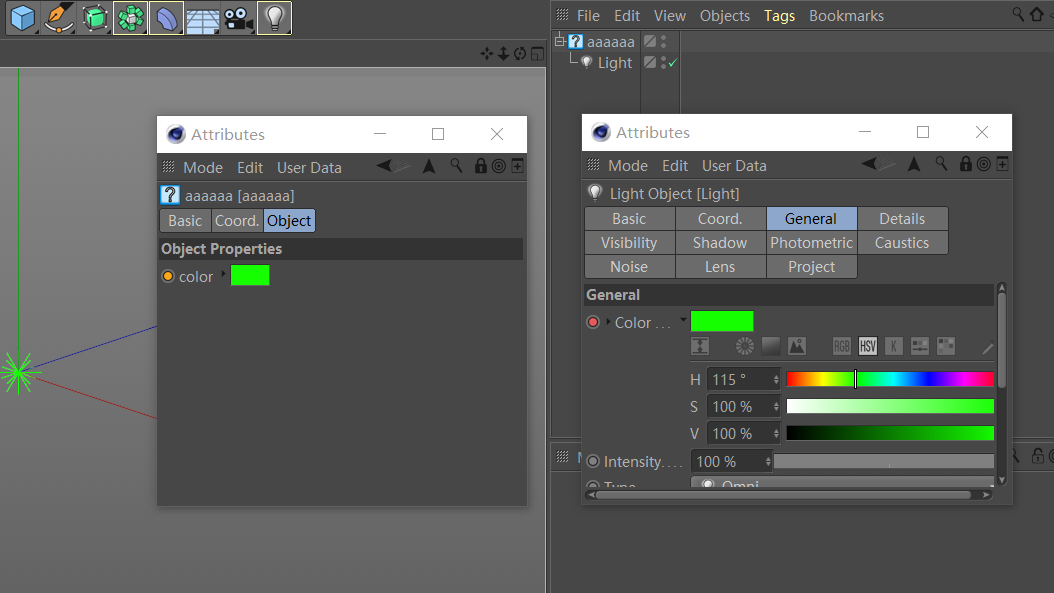Image resolution: width=1054 pixels, height=593 pixels.
Task: Open the Tags menu in Object Manager
Action: (x=779, y=15)
